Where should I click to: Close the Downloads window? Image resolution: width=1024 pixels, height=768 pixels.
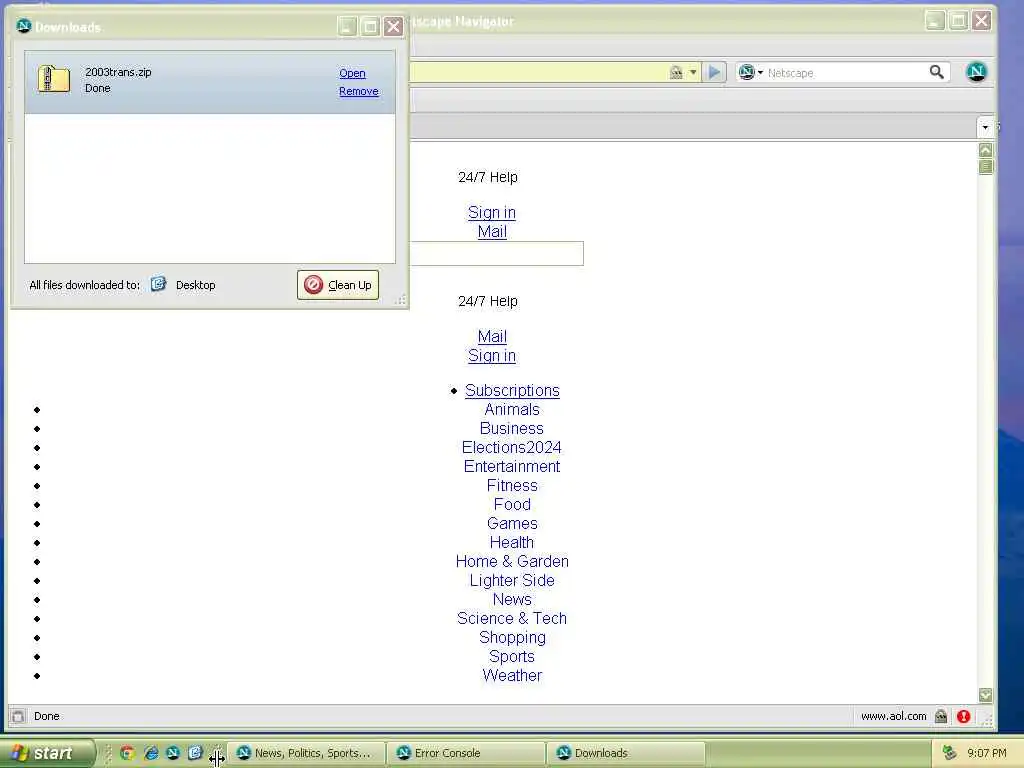[393, 26]
